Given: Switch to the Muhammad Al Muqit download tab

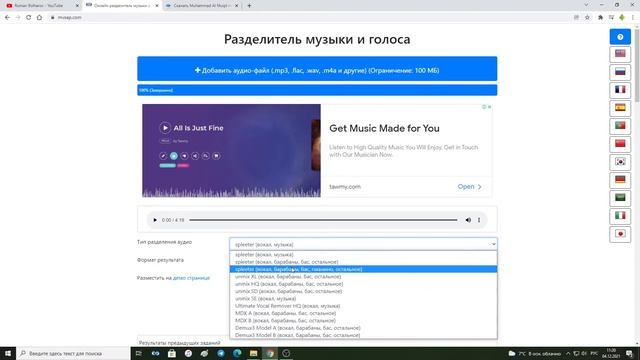Looking at the screenshot, I should point(201,6).
